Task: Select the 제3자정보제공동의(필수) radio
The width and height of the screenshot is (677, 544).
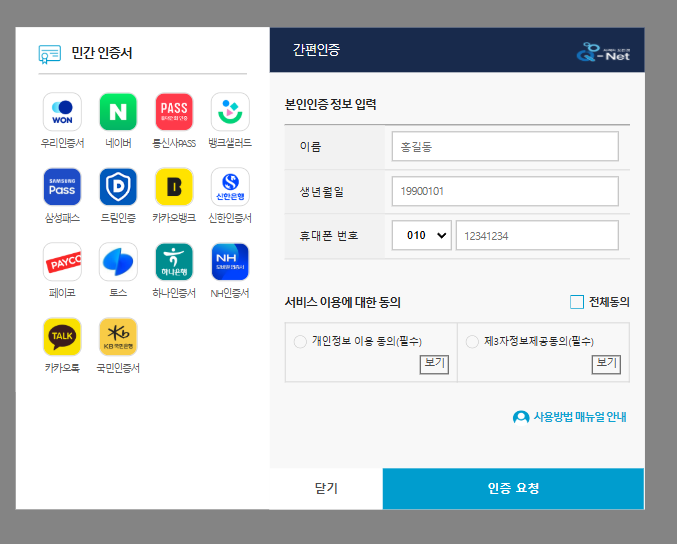Action: tap(472, 342)
